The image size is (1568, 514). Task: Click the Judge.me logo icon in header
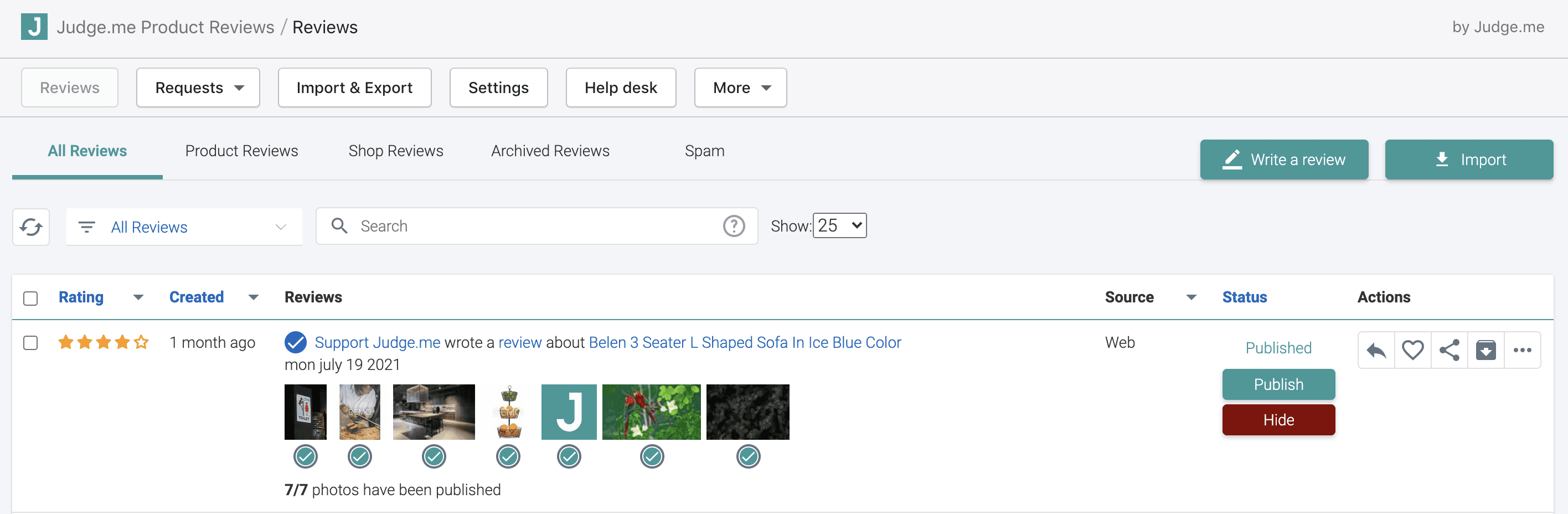[34, 27]
